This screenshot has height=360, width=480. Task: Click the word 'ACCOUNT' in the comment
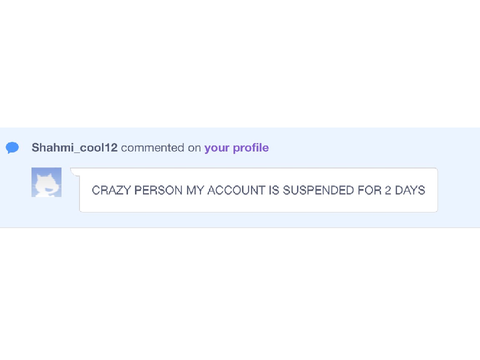pos(236,190)
